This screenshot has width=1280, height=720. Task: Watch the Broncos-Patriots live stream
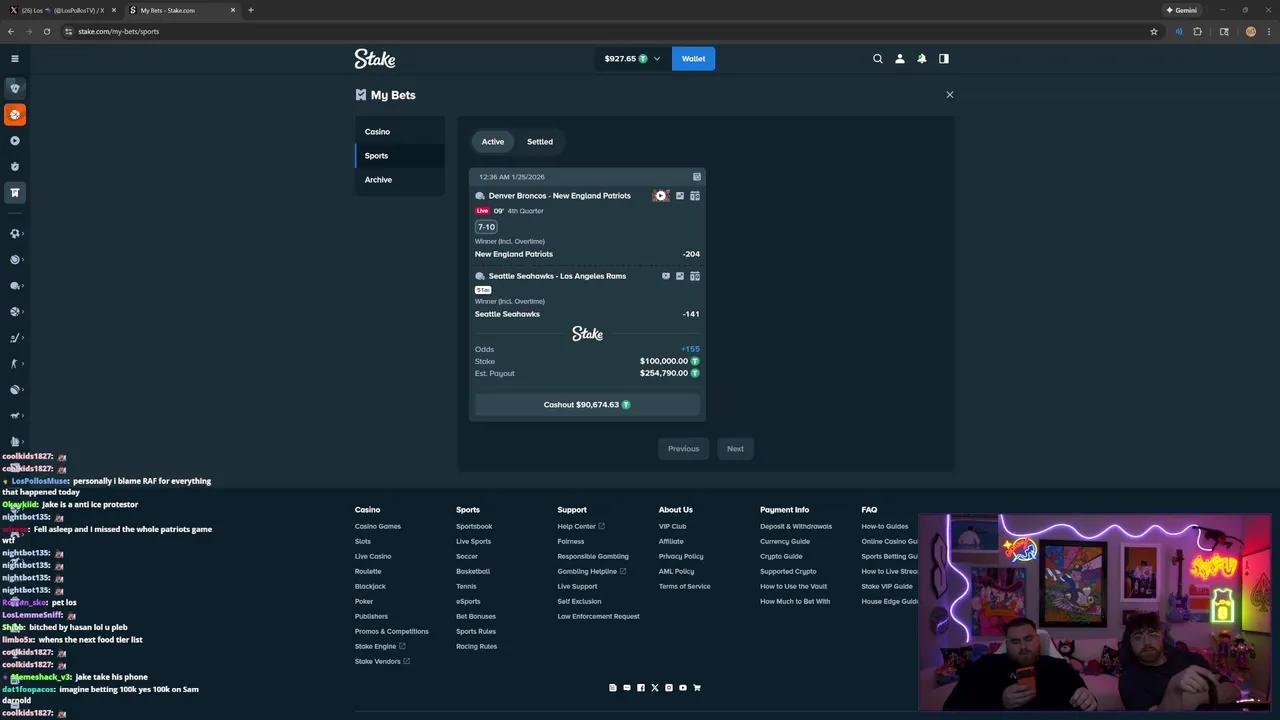coord(660,196)
